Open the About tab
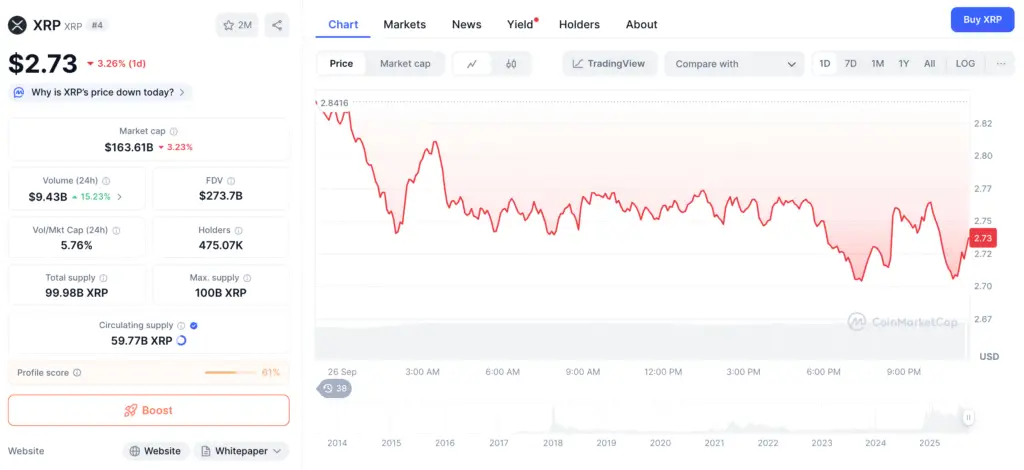 point(641,25)
